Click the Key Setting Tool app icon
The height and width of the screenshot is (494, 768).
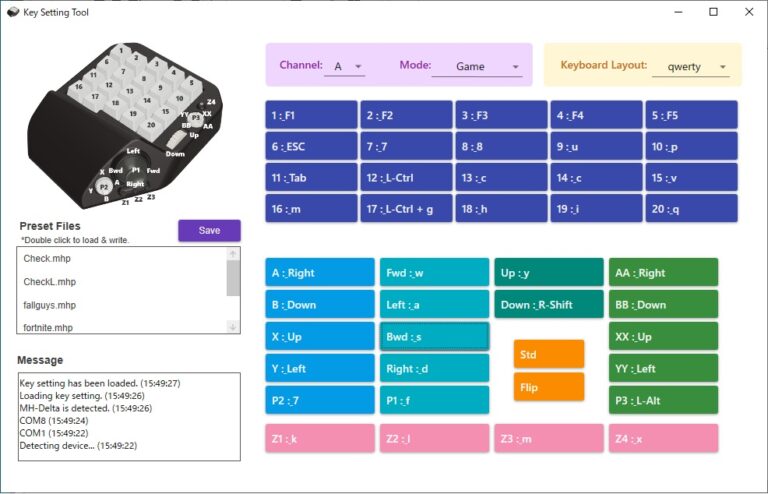(x=12, y=12)
